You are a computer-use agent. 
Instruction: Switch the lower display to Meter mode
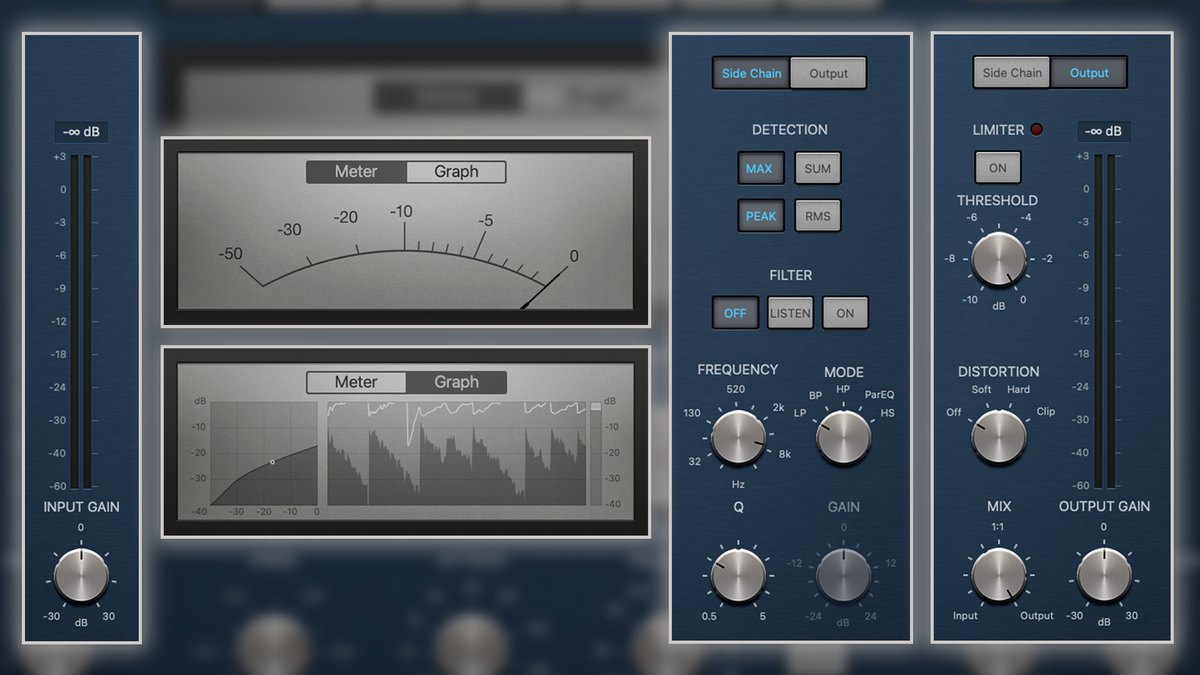point(356,382)
